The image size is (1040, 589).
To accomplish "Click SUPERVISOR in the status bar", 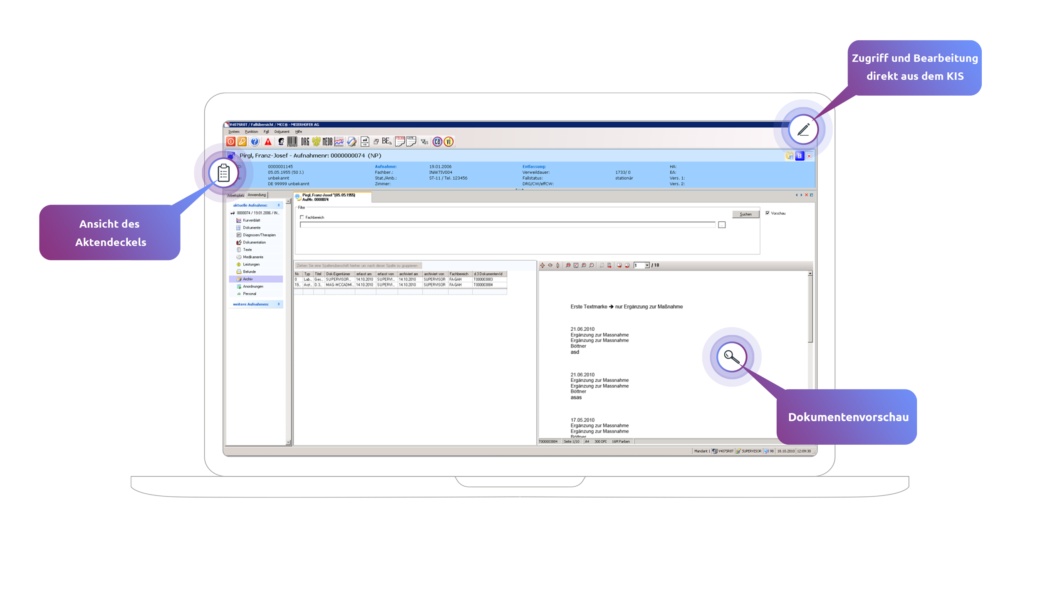I will click(751, 451).
